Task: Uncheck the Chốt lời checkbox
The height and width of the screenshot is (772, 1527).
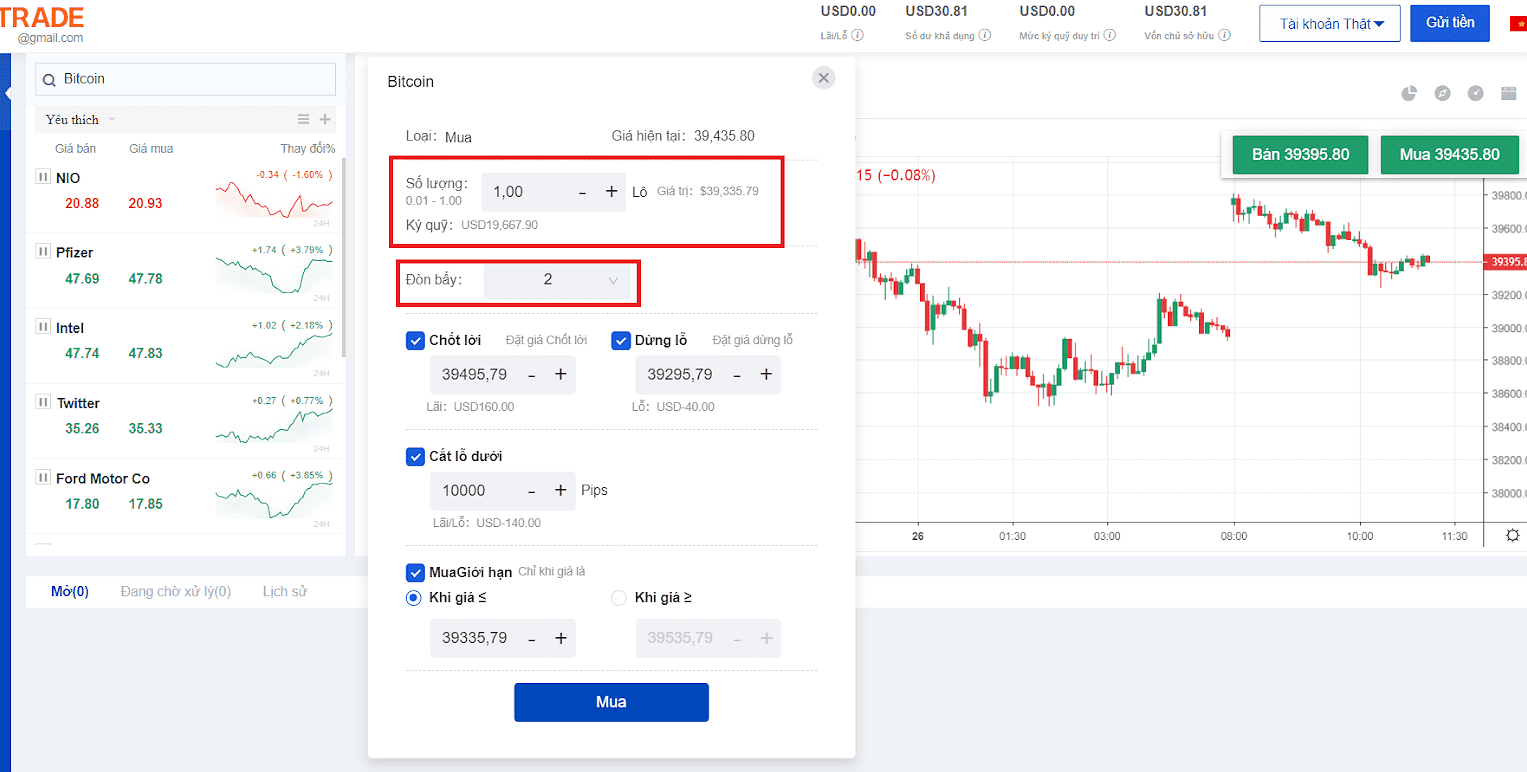Action: (416, 340)
